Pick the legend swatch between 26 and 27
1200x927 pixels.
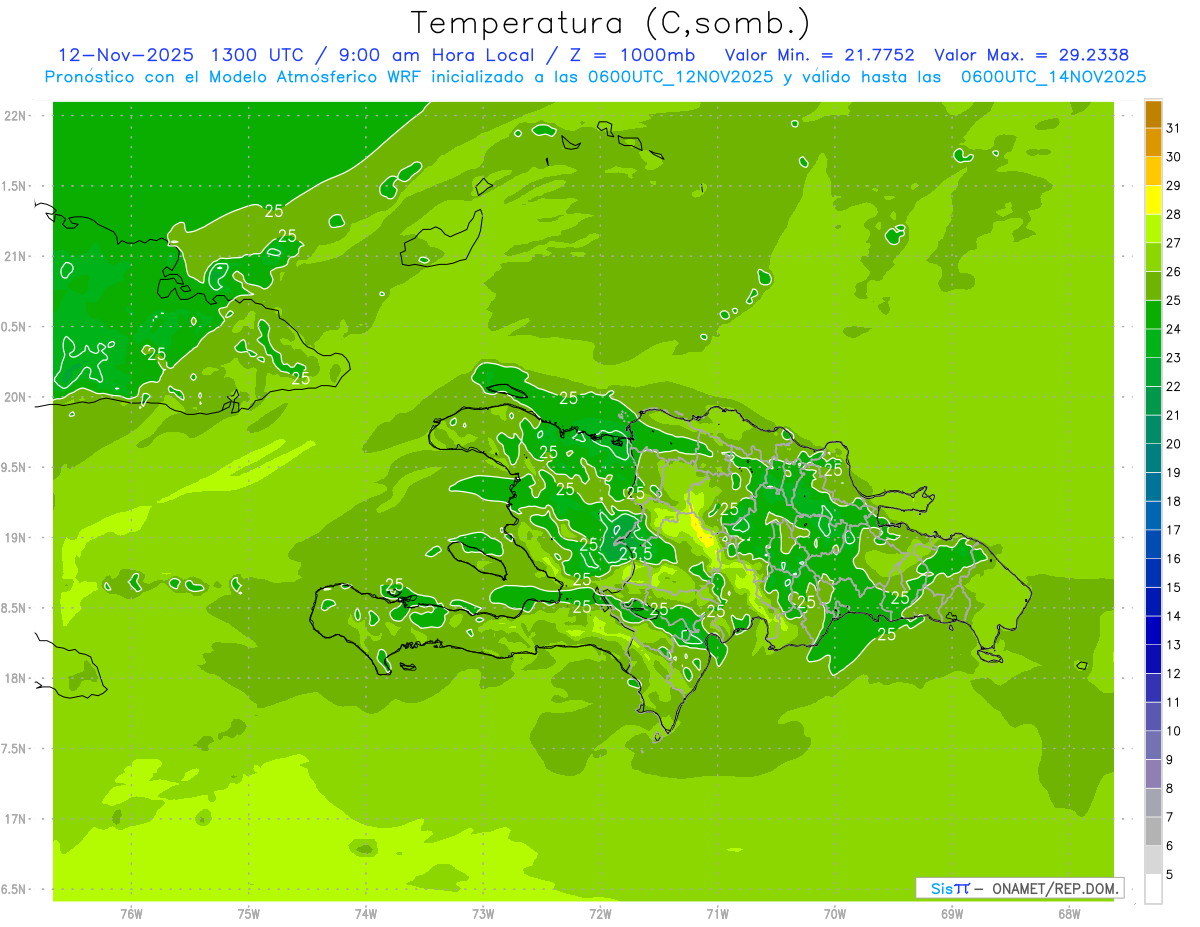click(1153, 257)
